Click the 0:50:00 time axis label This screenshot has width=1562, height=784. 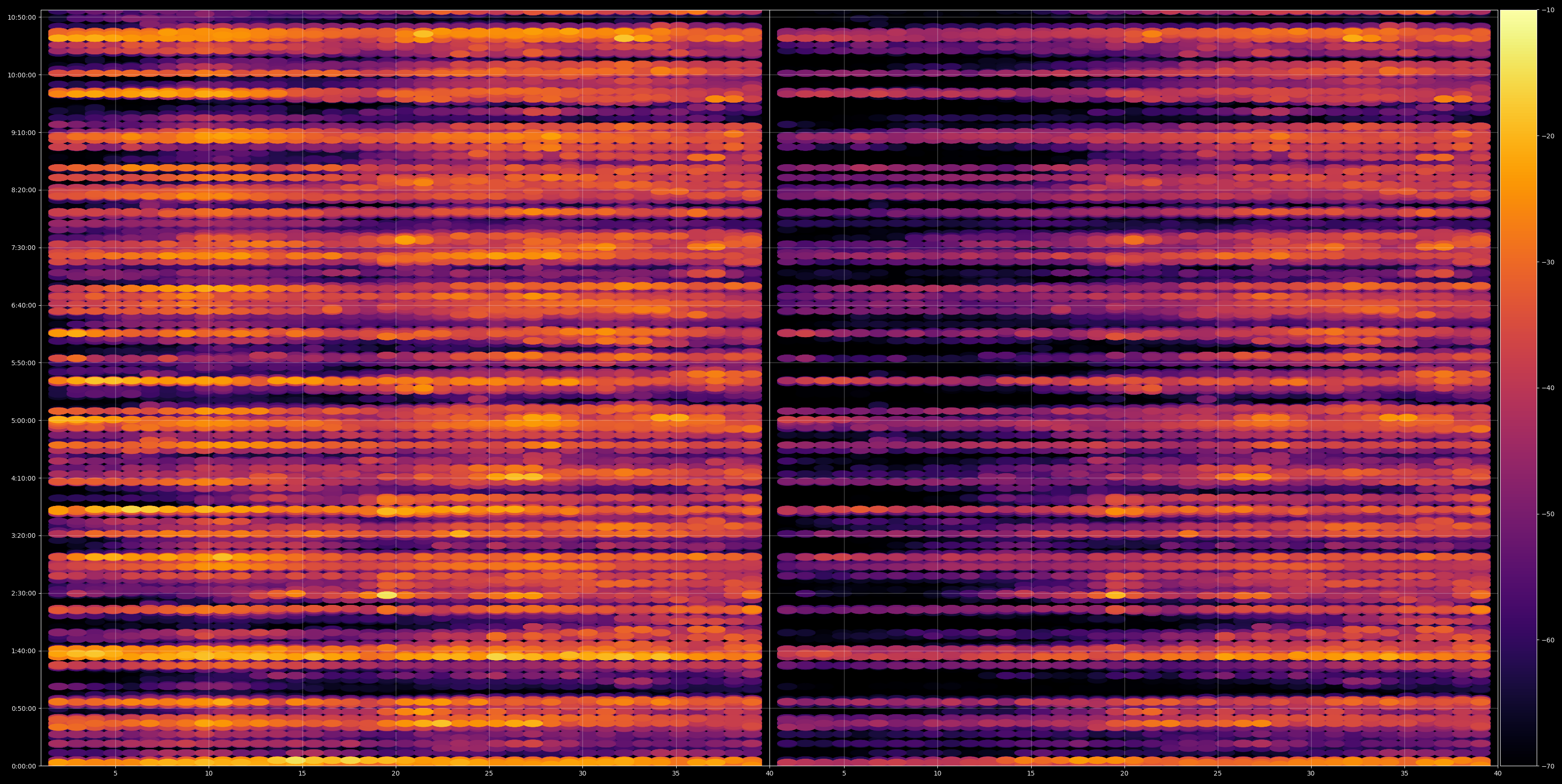tap(24, 708)
